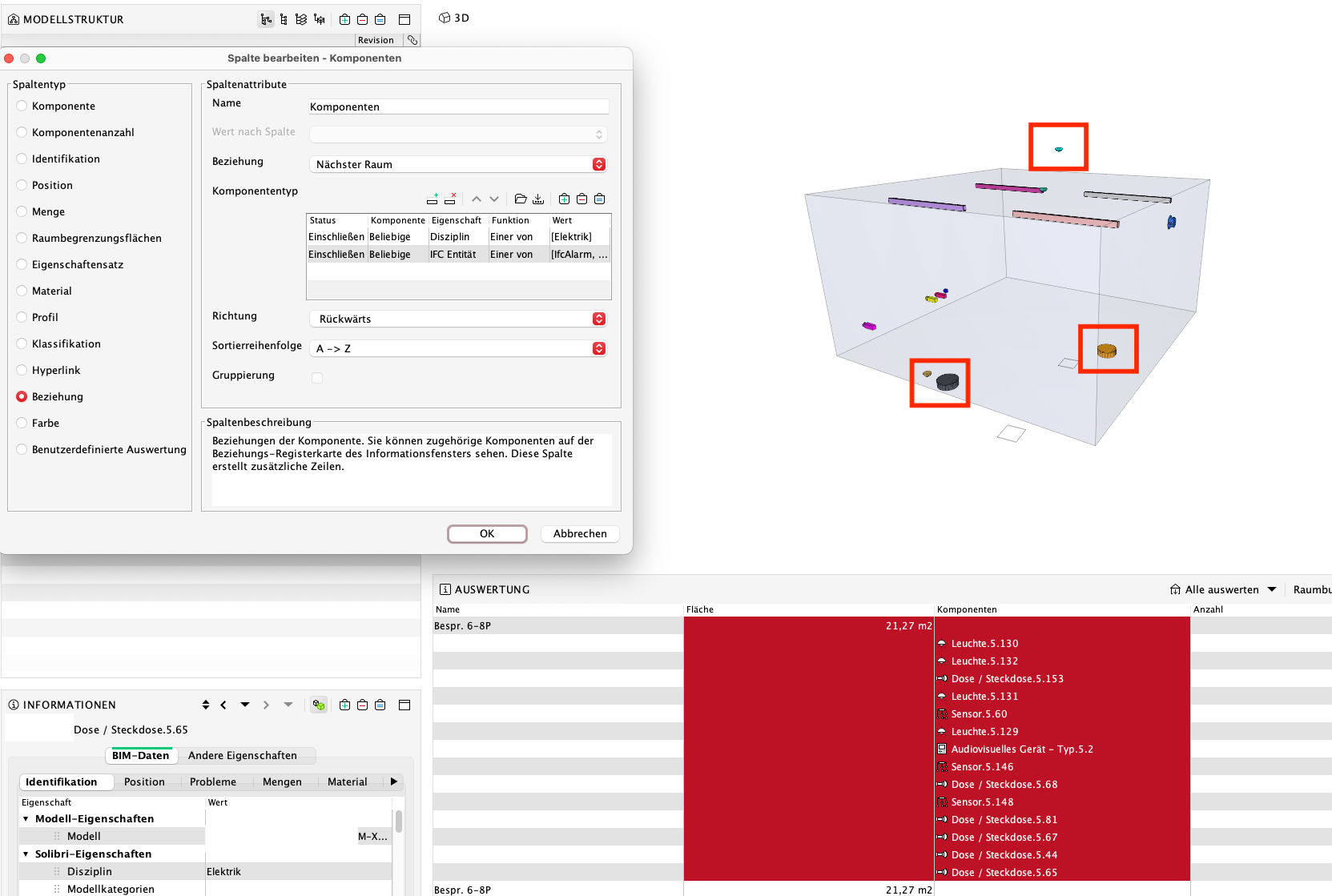Open the Material tab in Informationen
The height and width of the screenshot is (896, 1332).
(348, 781)
